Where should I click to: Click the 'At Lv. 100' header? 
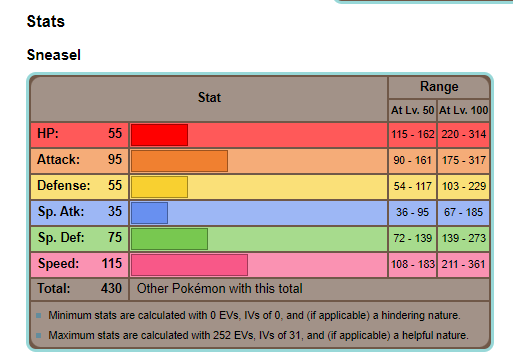tap(463, 110)
